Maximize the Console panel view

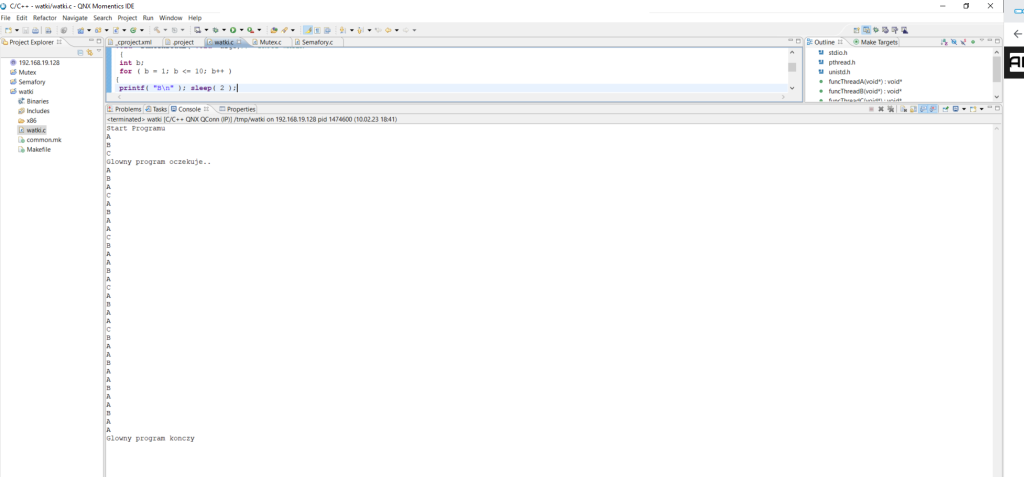996,109
